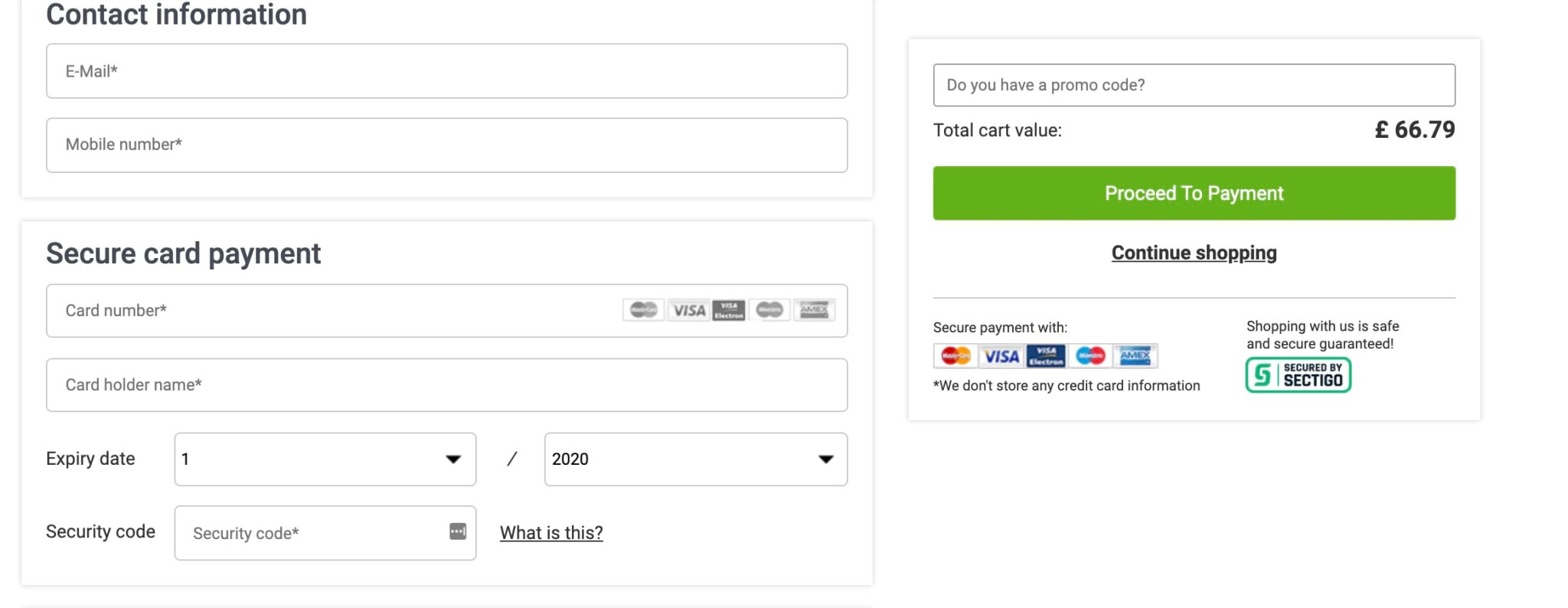Screen dimensions: 1568x608
Task: Click the colored Mastercard logo under Secure payment
Action: [x=955, y=356]
